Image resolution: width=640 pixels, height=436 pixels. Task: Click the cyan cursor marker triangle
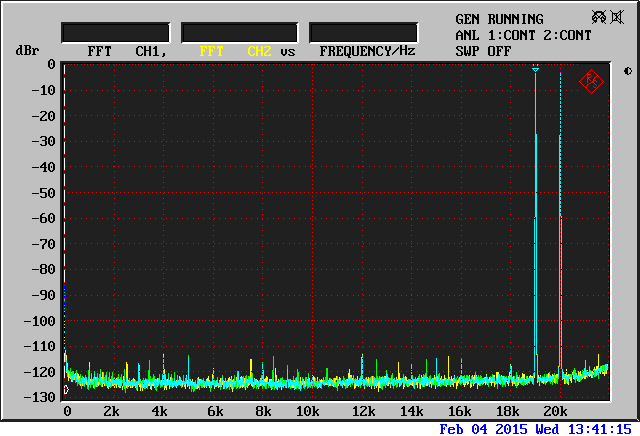click(x=535, y=70)
